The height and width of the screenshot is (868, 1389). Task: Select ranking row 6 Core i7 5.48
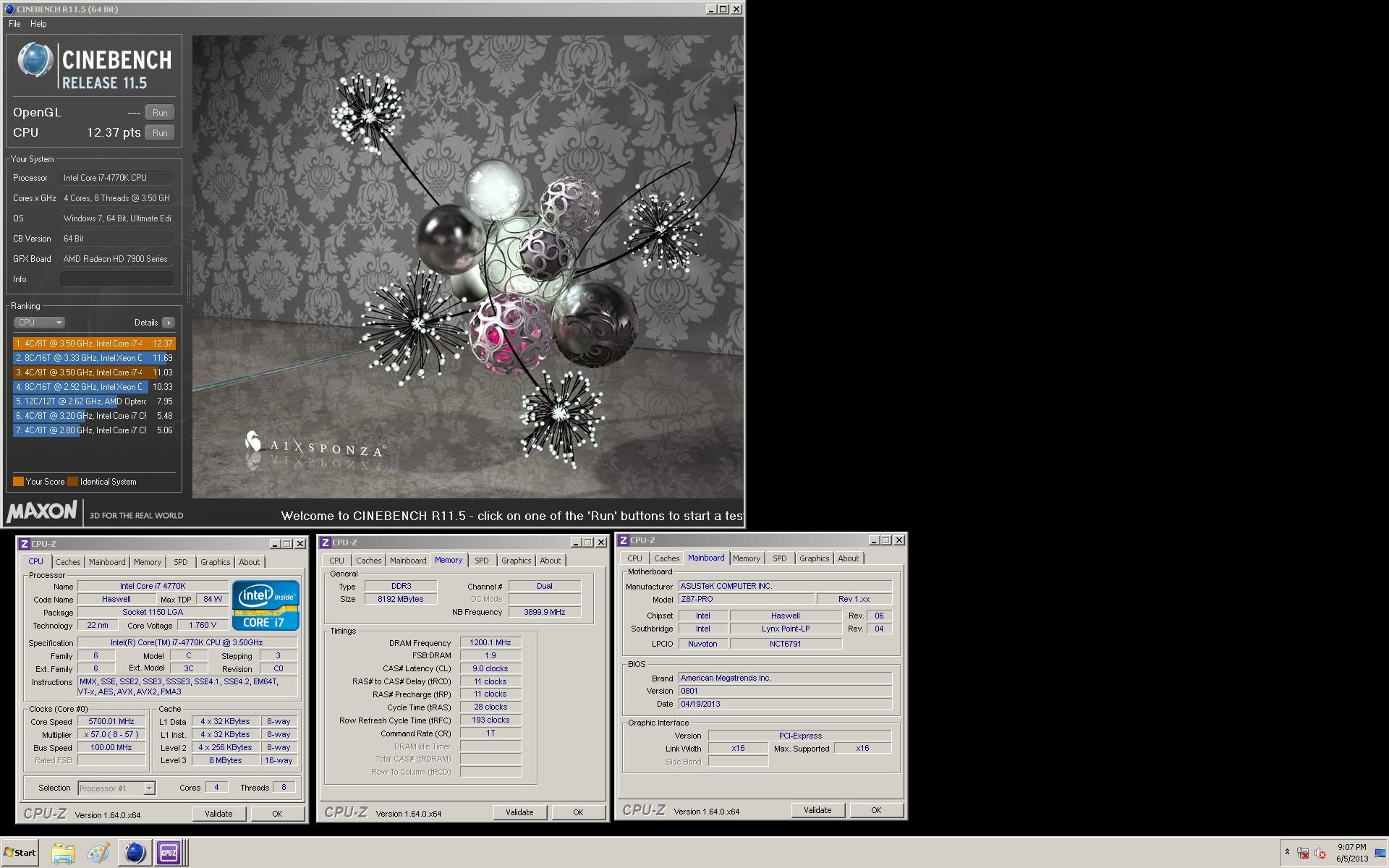point(94,416)
